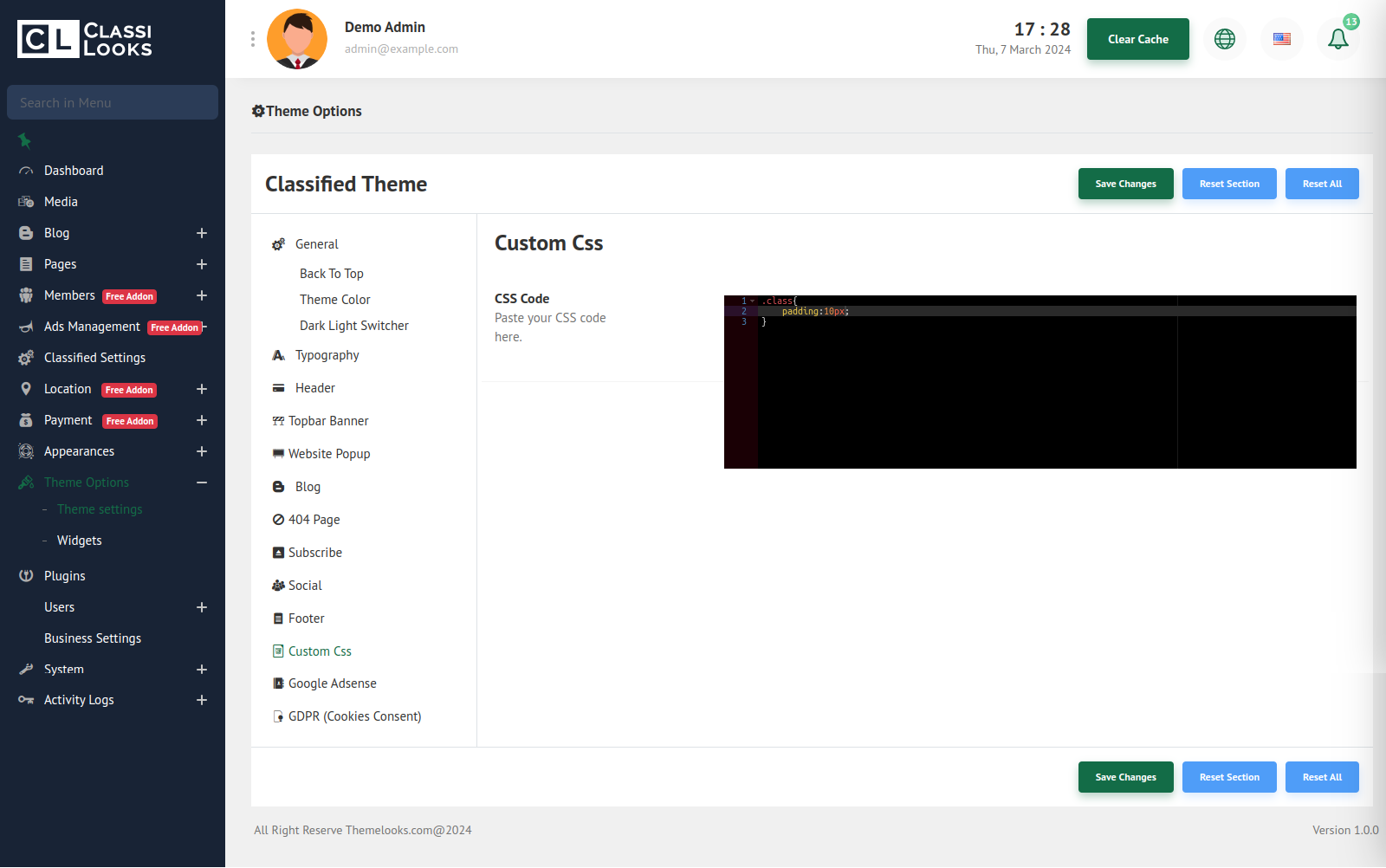Click the Demo Admin avatar picture
The width and height of the screenshot is (1386, 868).
click(297, 39)
